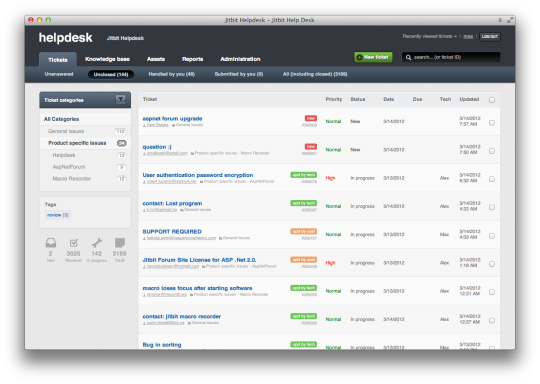540x384 pixels.
Task: Click the 'new' badge on aspnet forum upgrade
Action: (311, 118)
